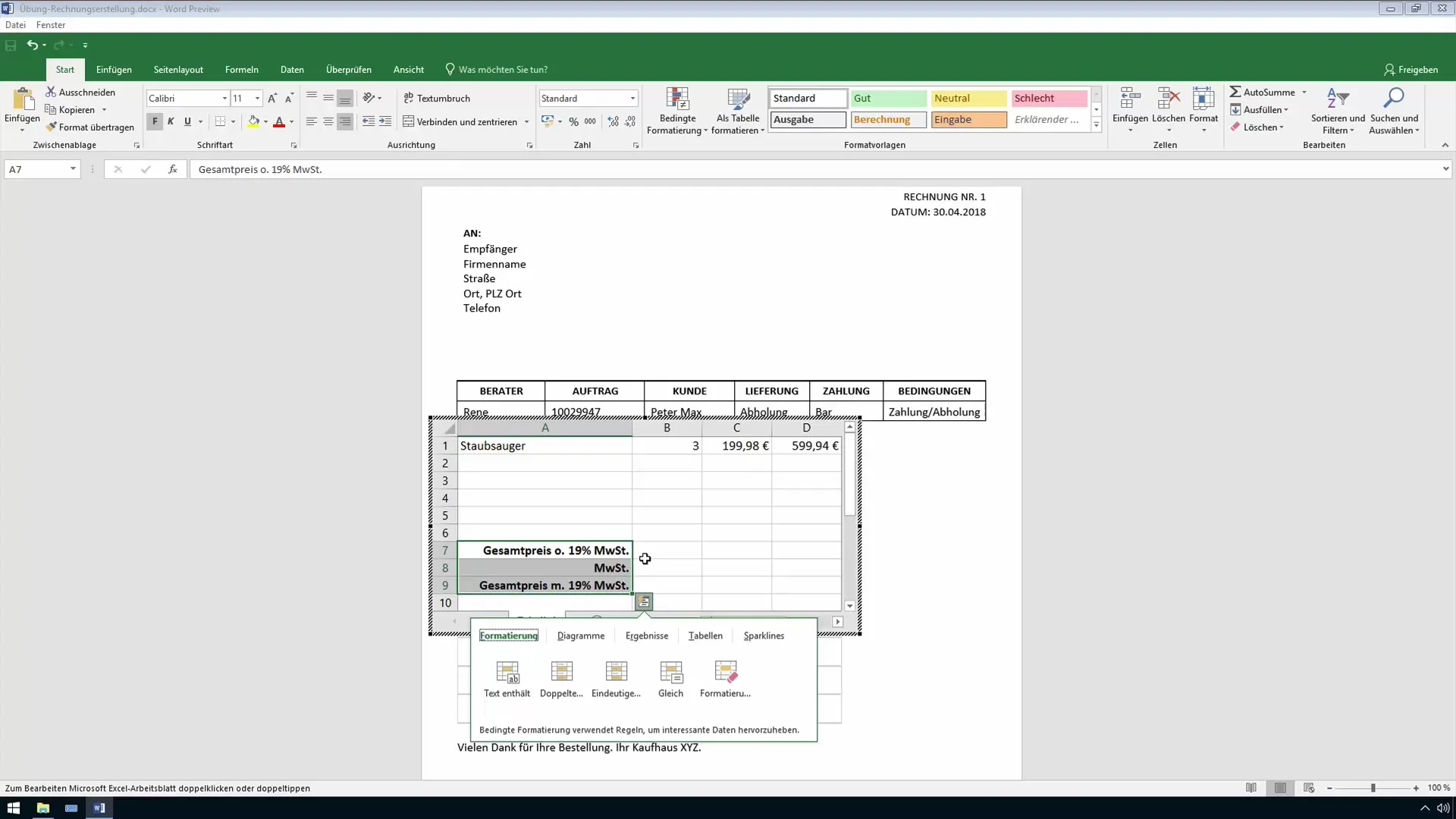The width and height of the screenshot is (1456, 819).
Task: Open the Format cells icon
Action: point(1203,99)
